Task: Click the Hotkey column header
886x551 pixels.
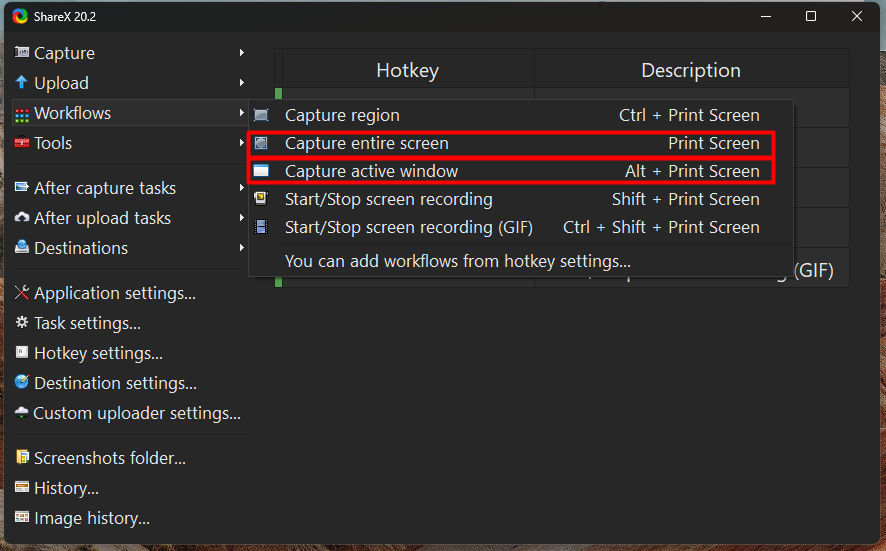Action: (x=408, y=70)
